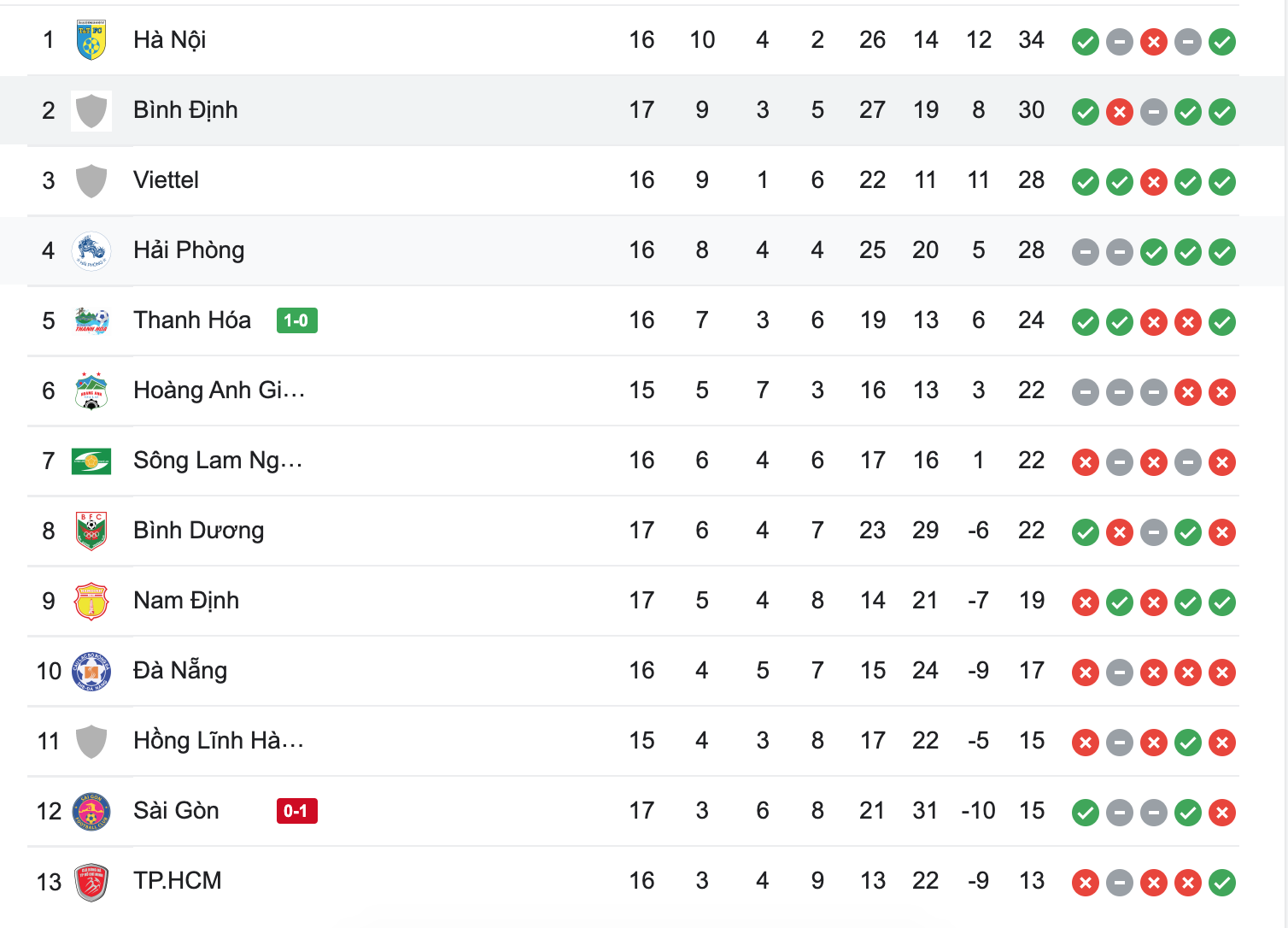Open the Nam Định team crest
This screenshot has height=928, width=1288.
tap(91, 601)
